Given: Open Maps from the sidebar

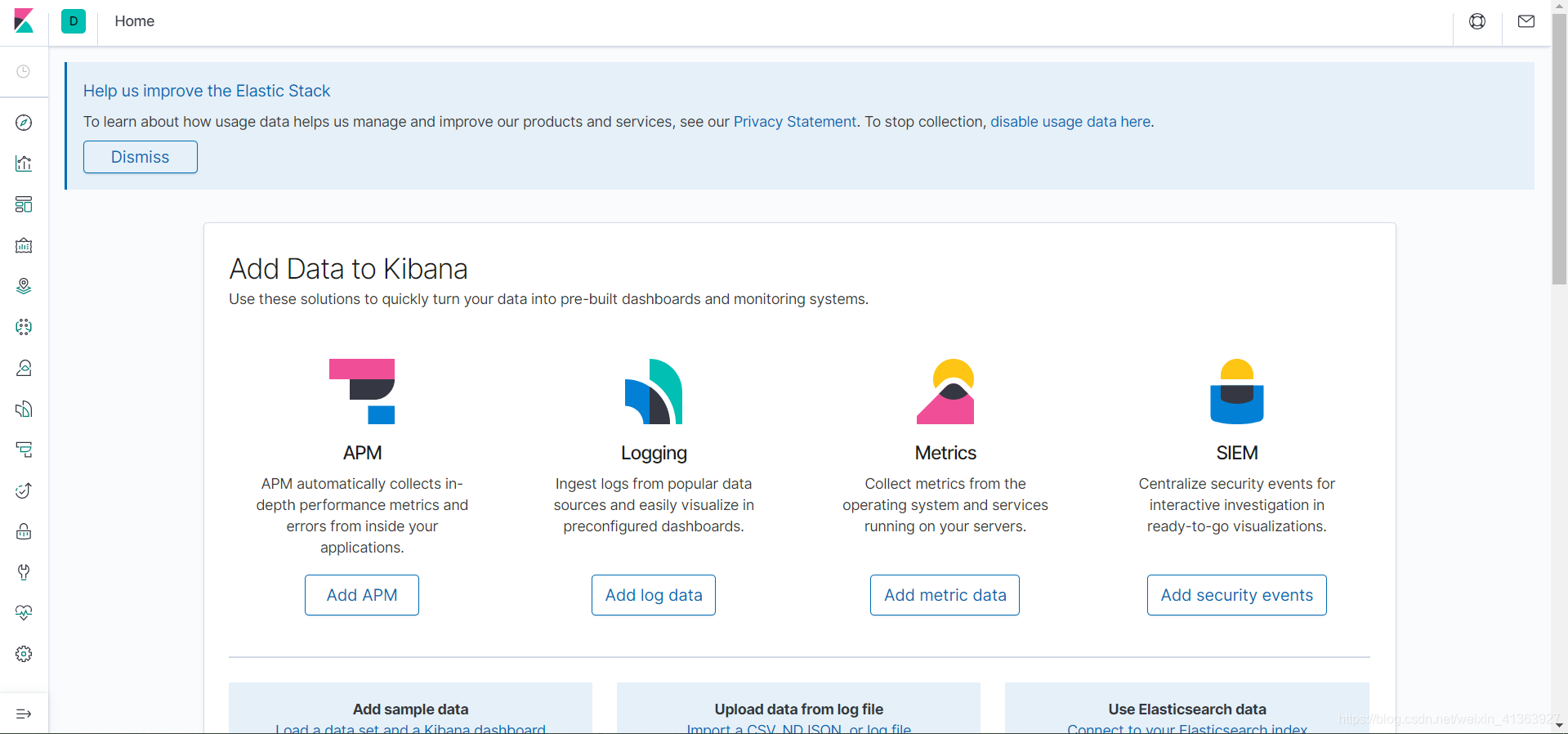Looking at the screenshot, I should tap(24, 286).
